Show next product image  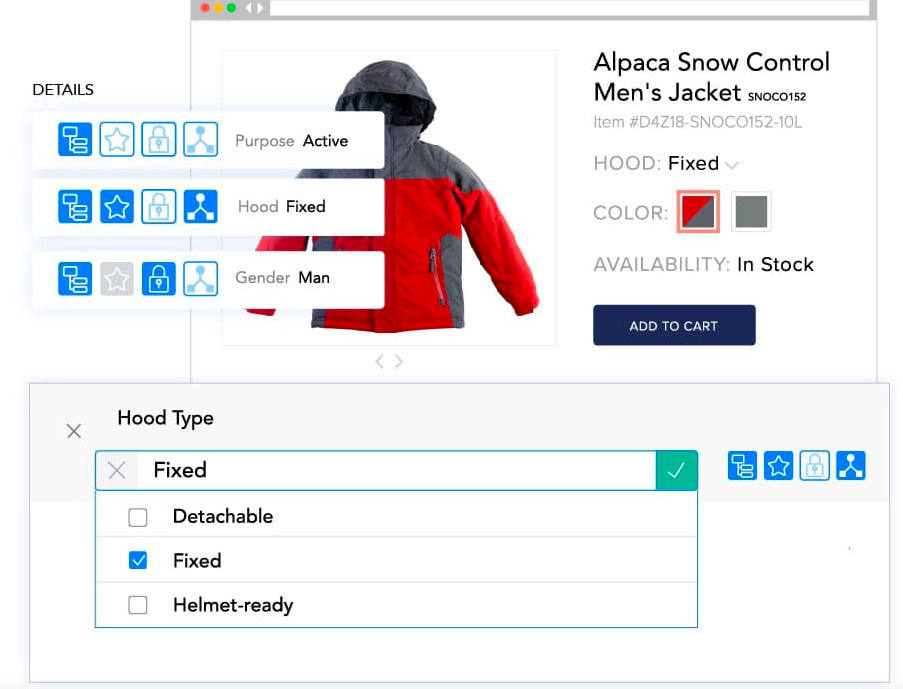(x=399, y=362)
